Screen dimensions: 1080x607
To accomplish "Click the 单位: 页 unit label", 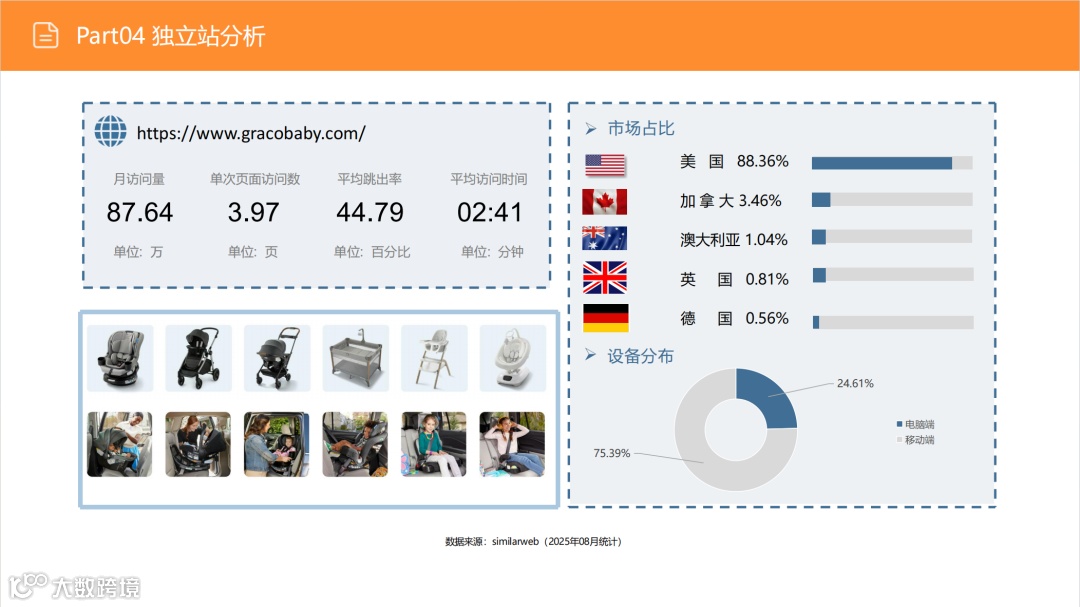I will (253, 252).
